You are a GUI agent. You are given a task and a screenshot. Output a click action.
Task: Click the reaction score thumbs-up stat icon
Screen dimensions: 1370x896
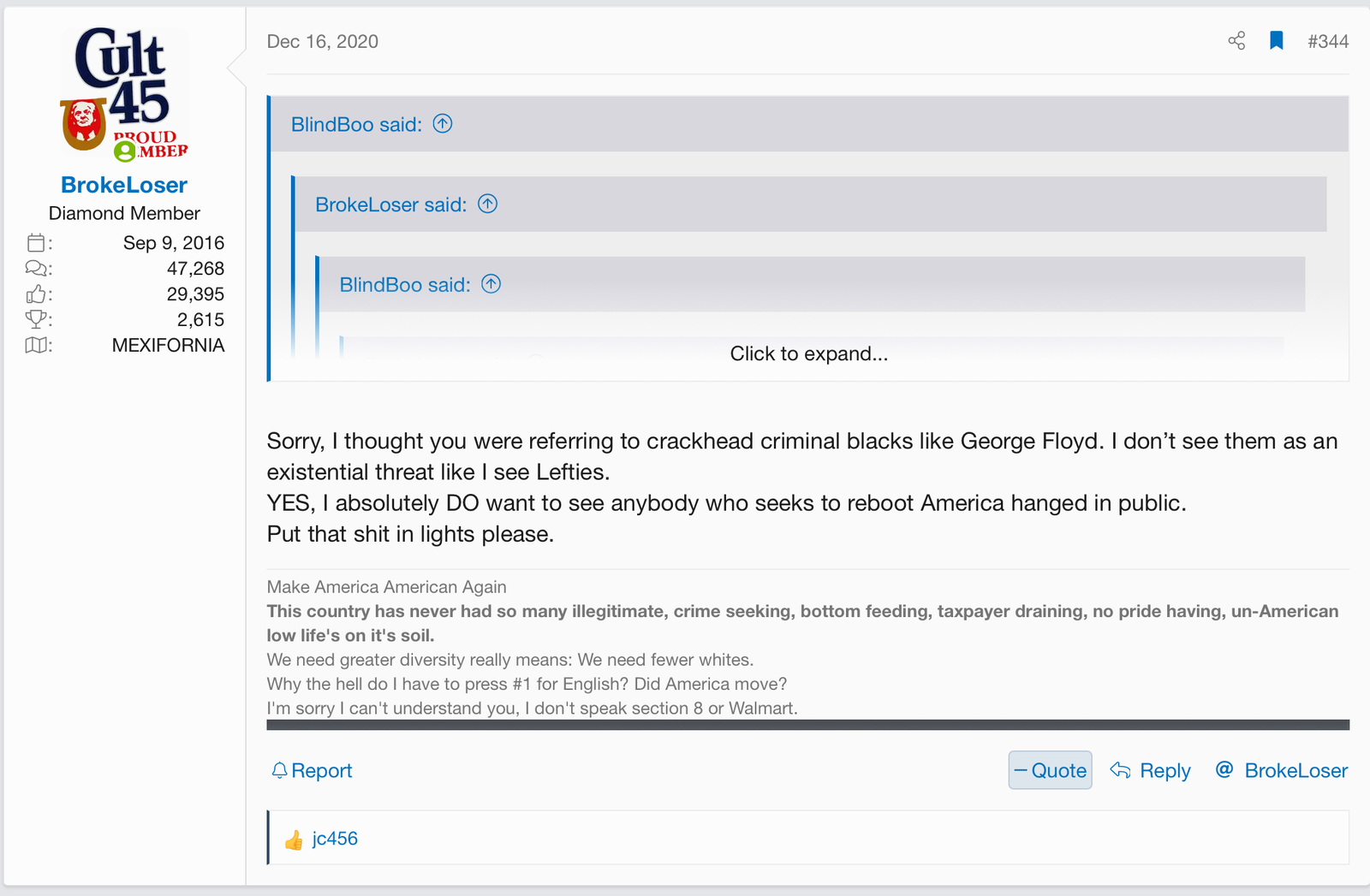[x=36, y=294]
